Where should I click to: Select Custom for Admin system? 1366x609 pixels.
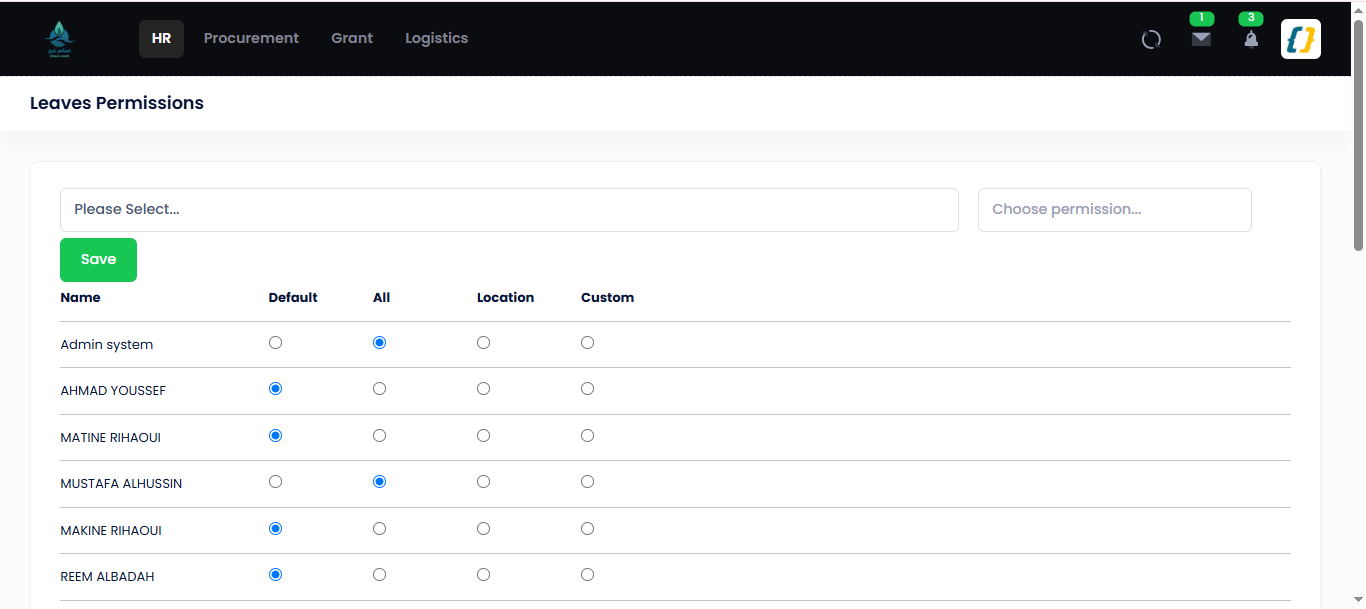coord(588,343)
